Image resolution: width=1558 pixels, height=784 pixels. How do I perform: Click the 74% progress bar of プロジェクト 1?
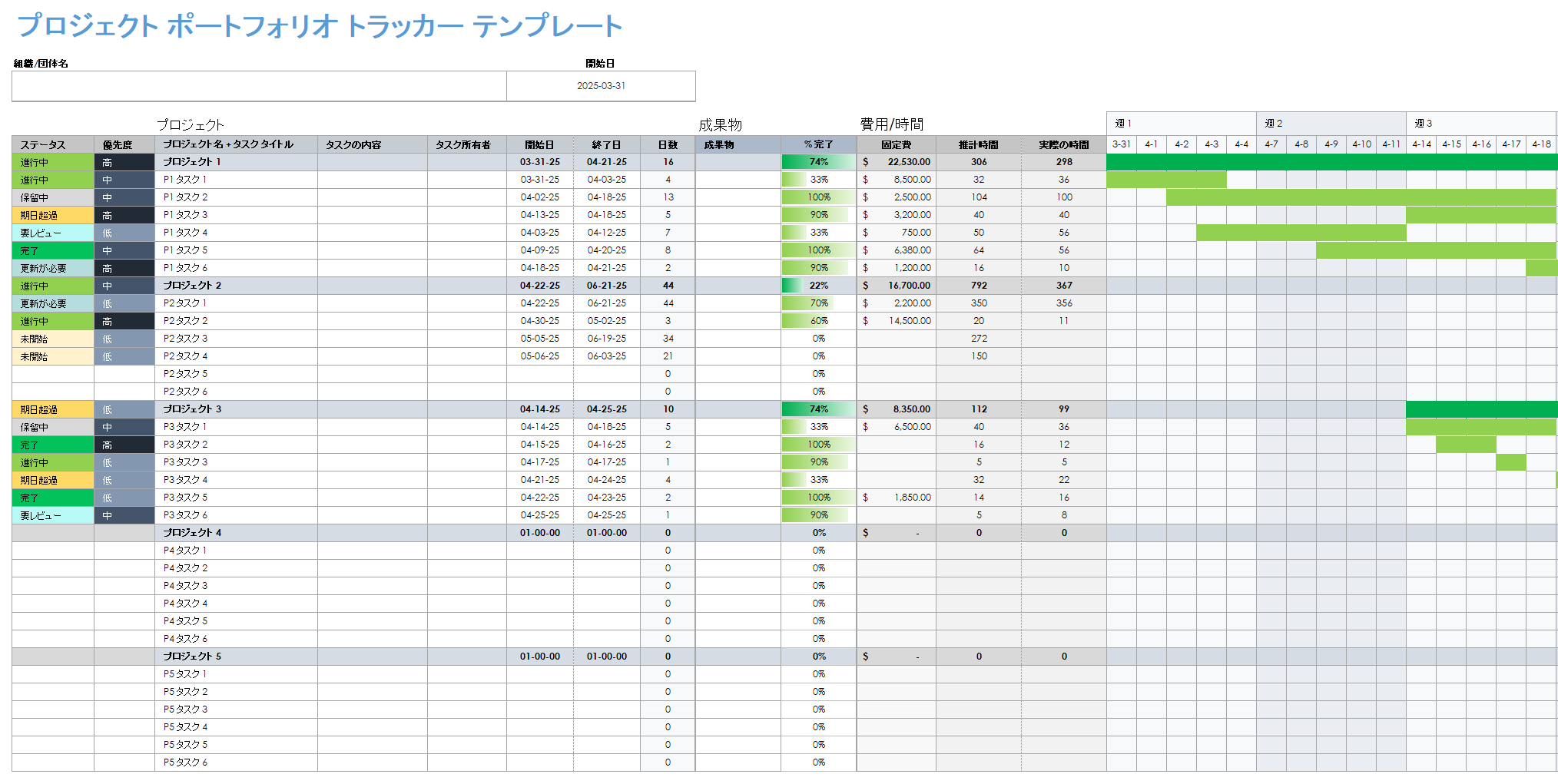[x=818, y=162]
